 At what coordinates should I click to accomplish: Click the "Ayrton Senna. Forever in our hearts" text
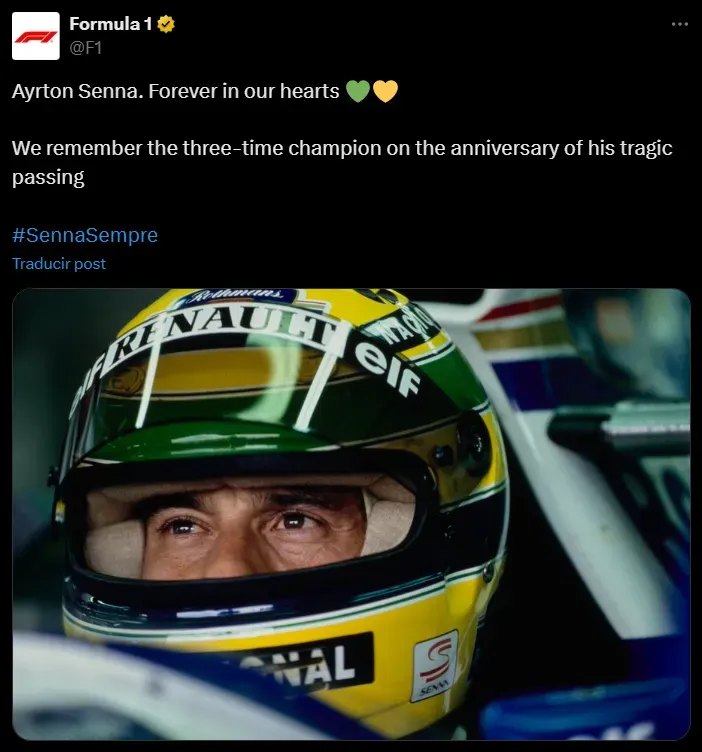point(176,92)
